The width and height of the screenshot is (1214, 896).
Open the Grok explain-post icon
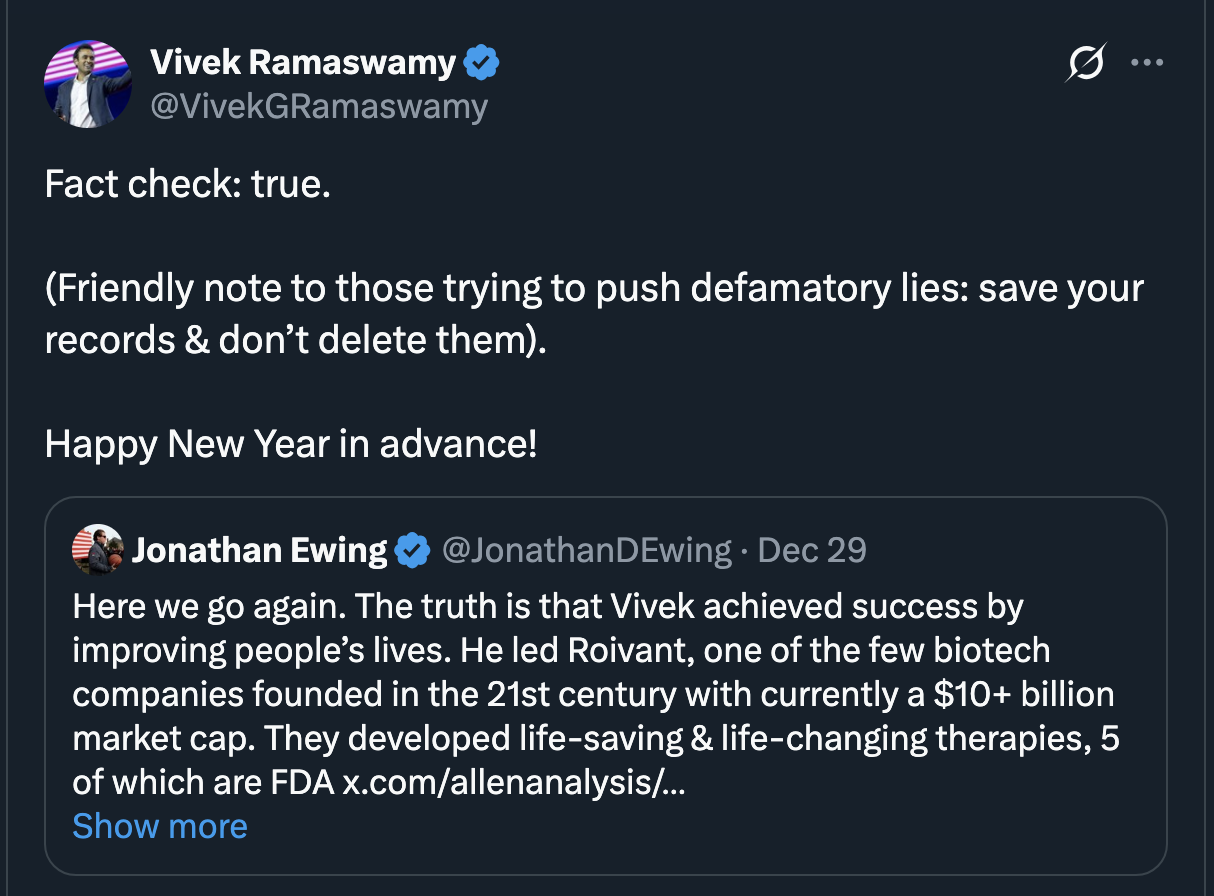tap(1086, 64)
